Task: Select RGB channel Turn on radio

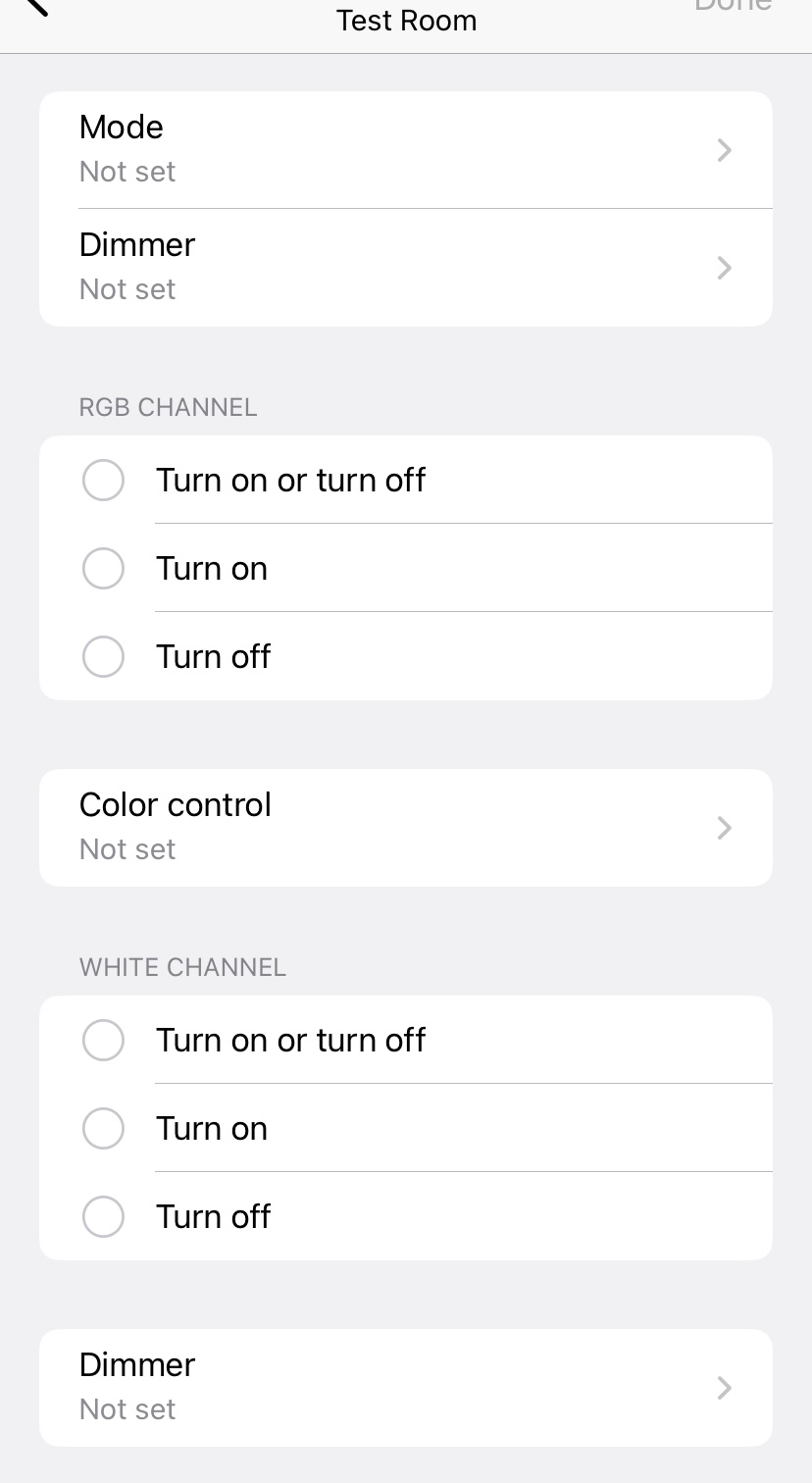Action: [103, 569]
